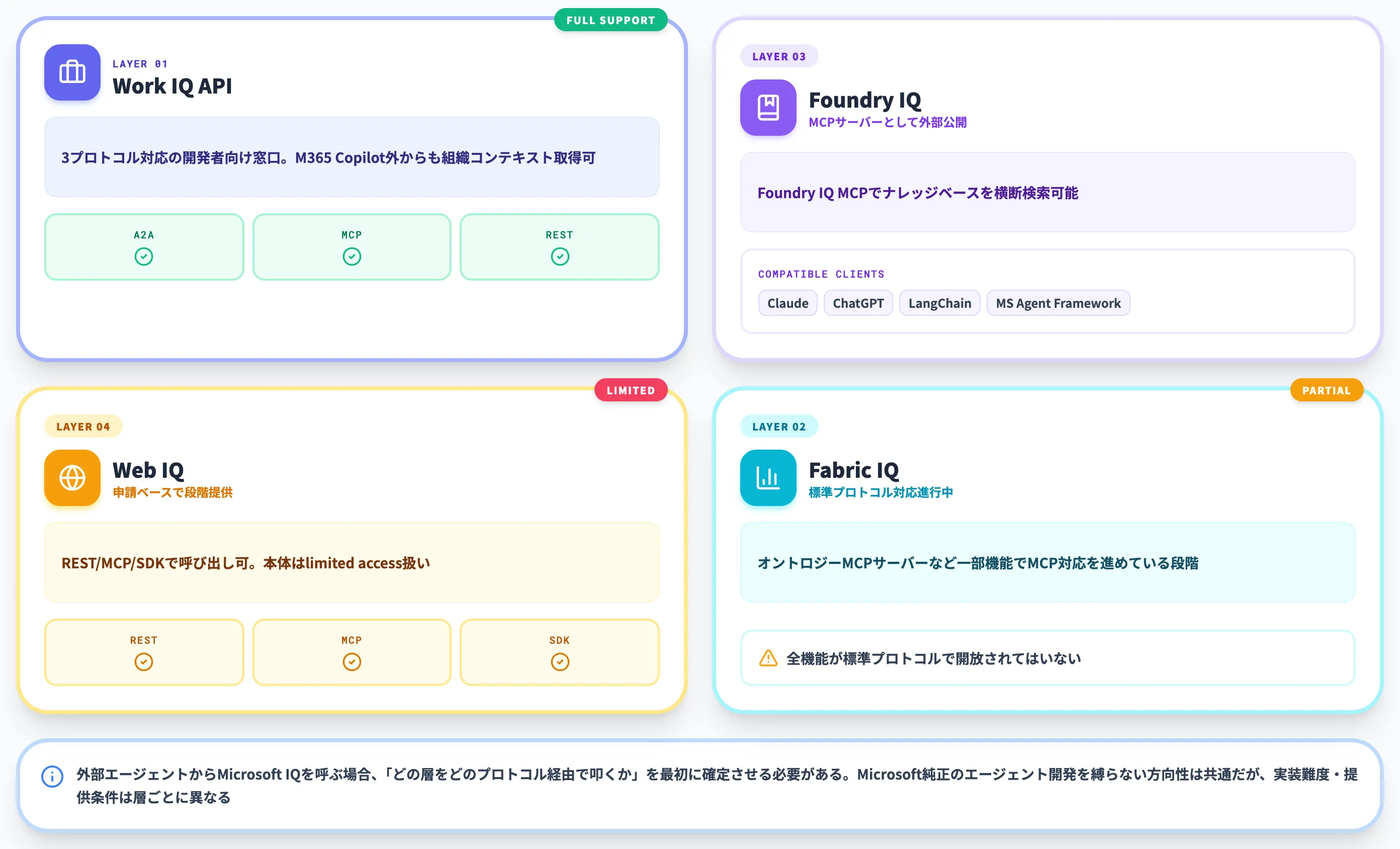Click the '外部エージェントからMicrosoft IQ' note text
Image resolution: width=1400 pixels, height=849 pixels.
click(717, 785)
